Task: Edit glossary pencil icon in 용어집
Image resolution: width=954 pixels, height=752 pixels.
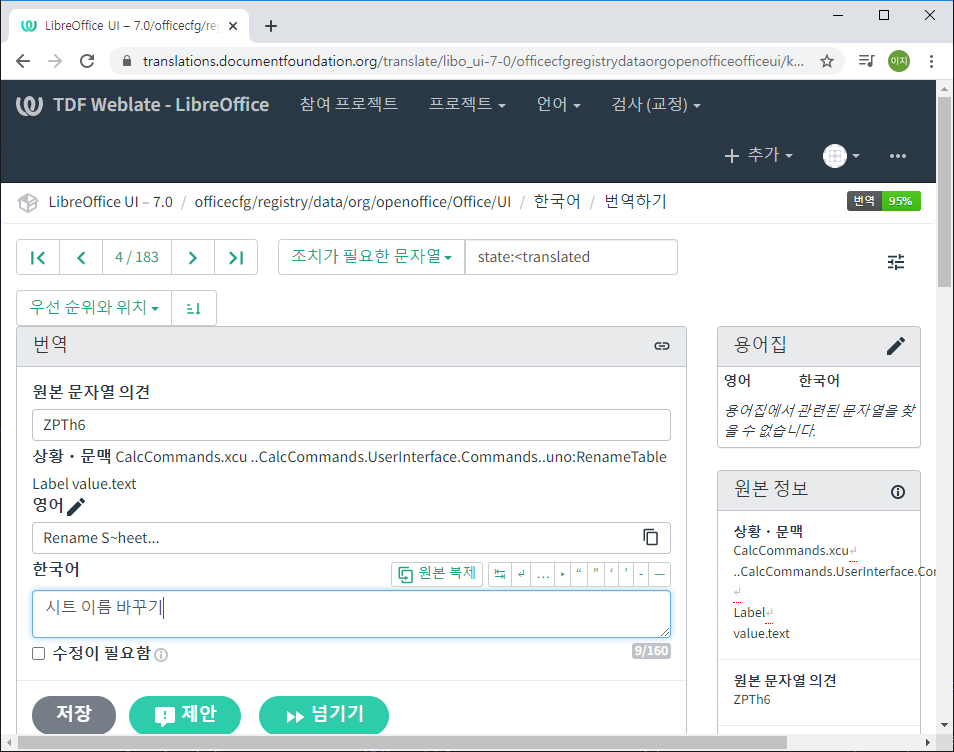Action: pos(896,346)
